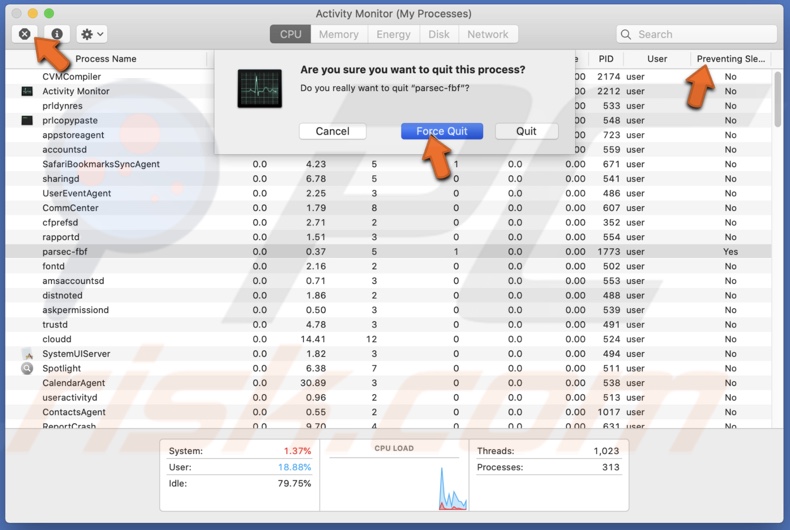Click the Spotlight magnifier row icon
Image resolution: width=790 pixels, height=530 pixels.
pyautogui.click(x=27, y=368)
